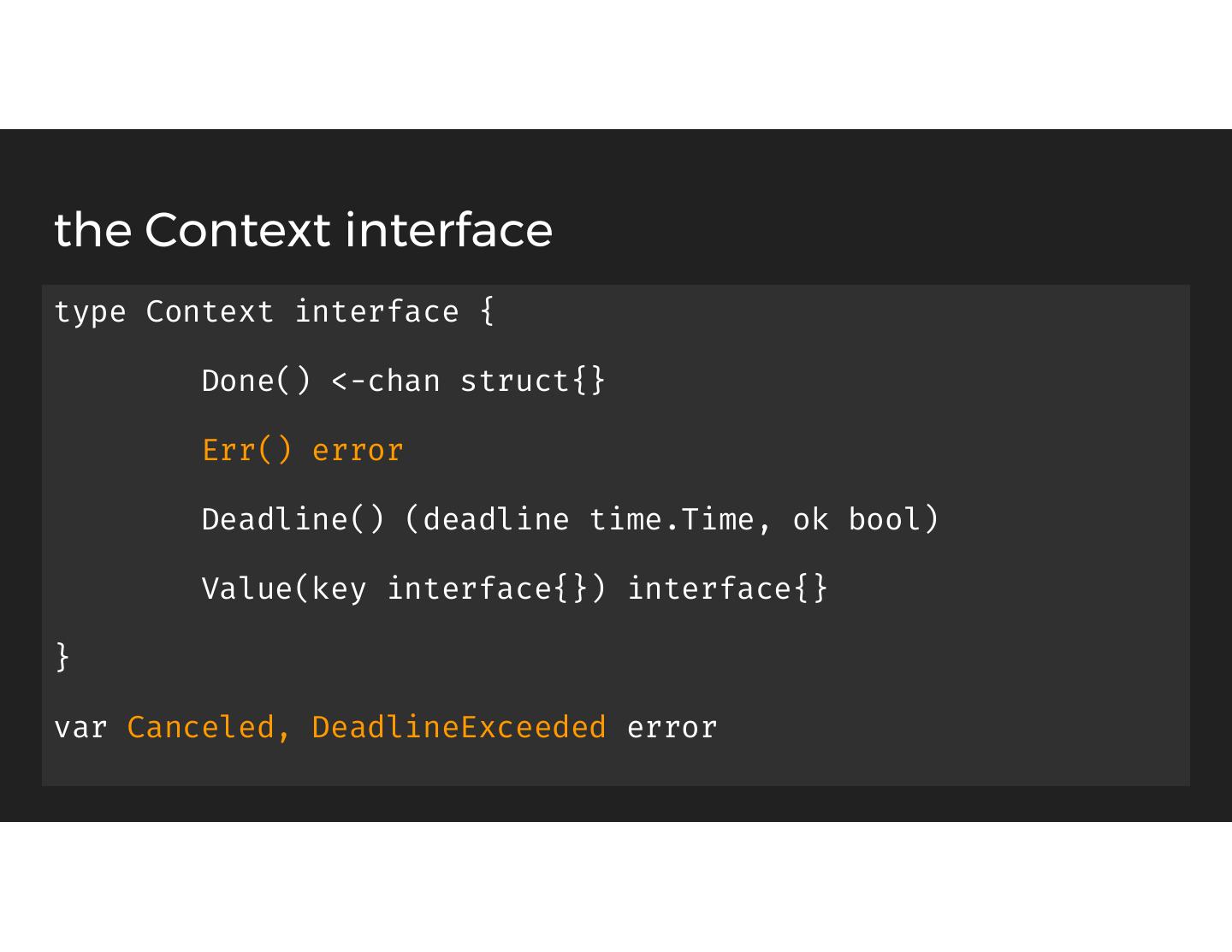Screen dimensions: 1232x952
Task: Click the slide title "the Context interface"
Action: point(303,230)
